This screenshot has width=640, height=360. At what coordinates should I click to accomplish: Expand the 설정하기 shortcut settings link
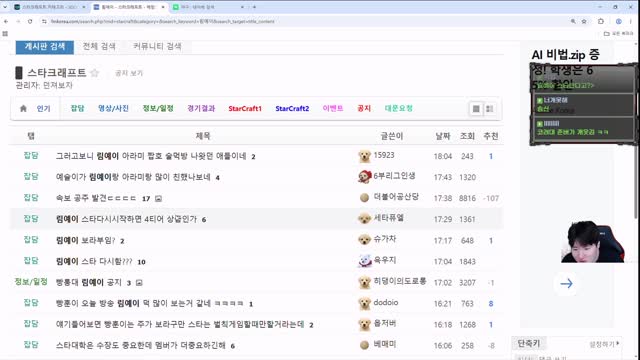604,344
